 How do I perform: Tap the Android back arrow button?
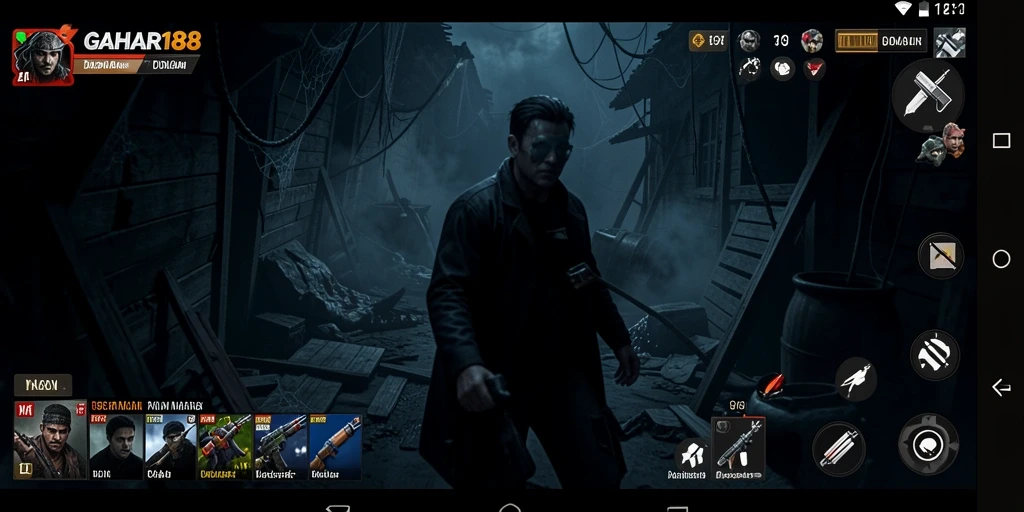(1001, 387)
